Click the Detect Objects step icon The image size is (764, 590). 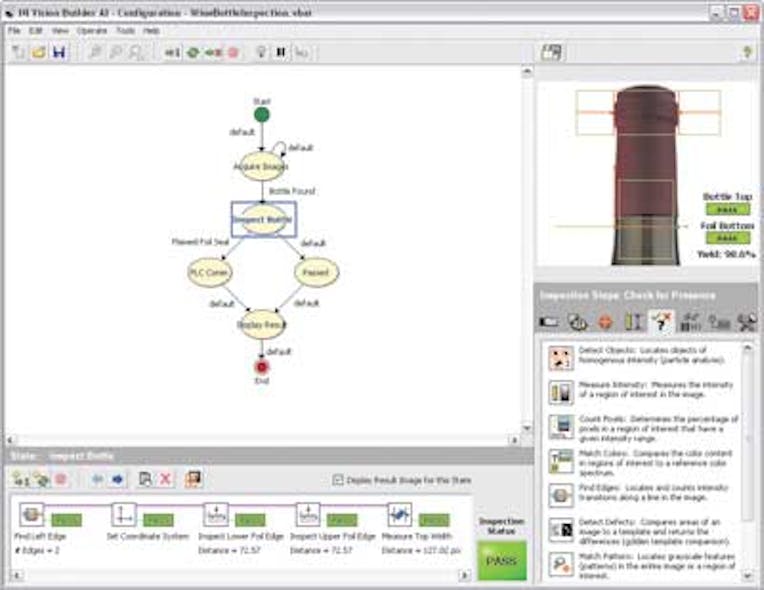tap(561, 358)
